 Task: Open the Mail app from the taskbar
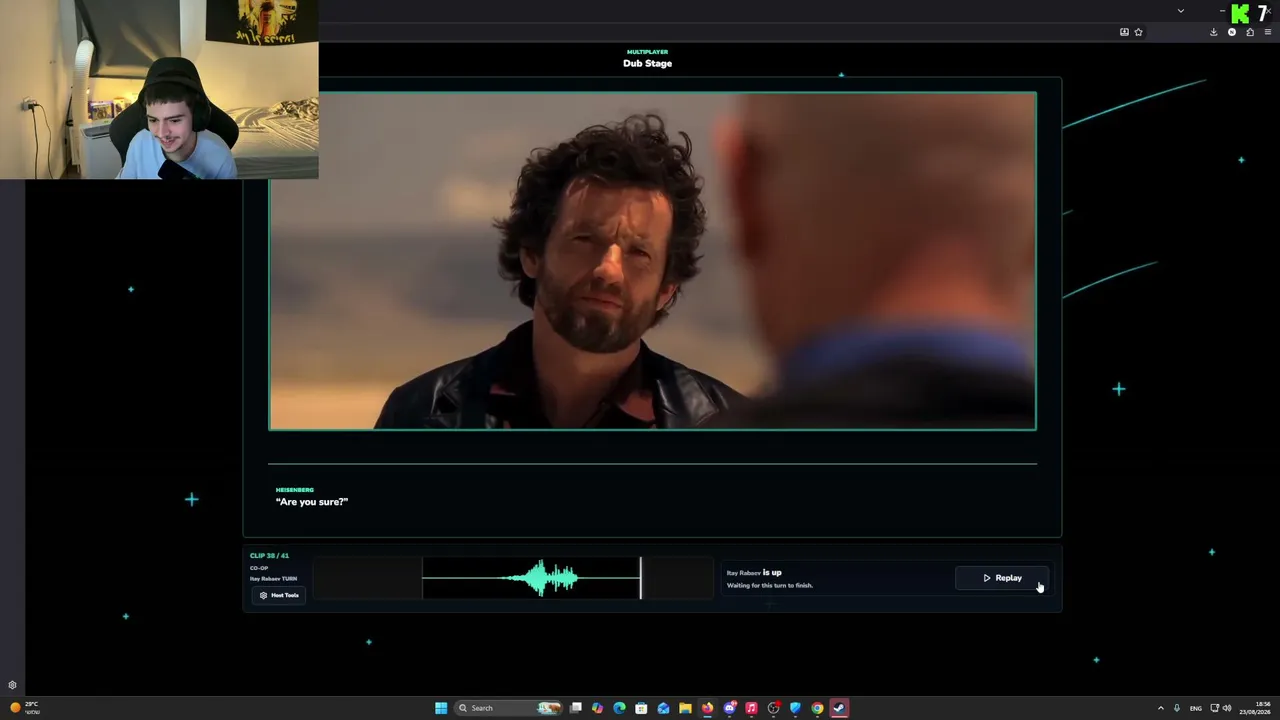coord(664,708)
